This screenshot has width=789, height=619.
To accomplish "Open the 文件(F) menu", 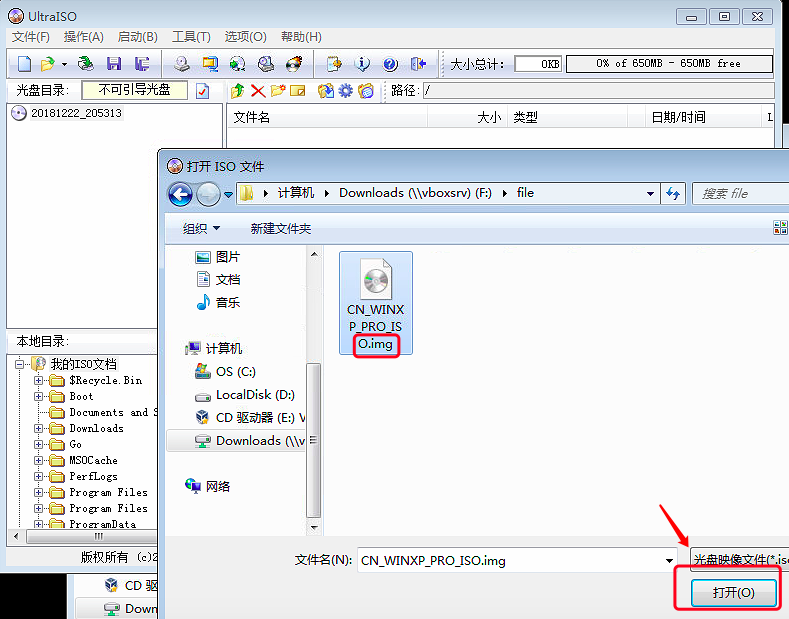I will [x=31, y=37].
